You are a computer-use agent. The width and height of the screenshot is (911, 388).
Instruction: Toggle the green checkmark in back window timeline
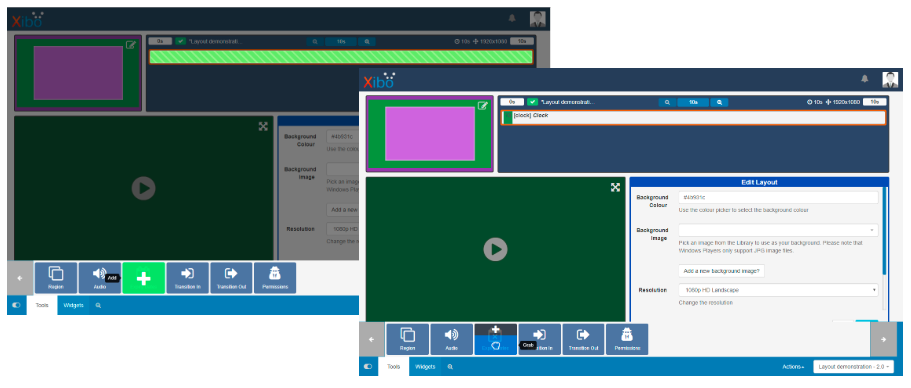pyautogui.click(x=181, y=41)
